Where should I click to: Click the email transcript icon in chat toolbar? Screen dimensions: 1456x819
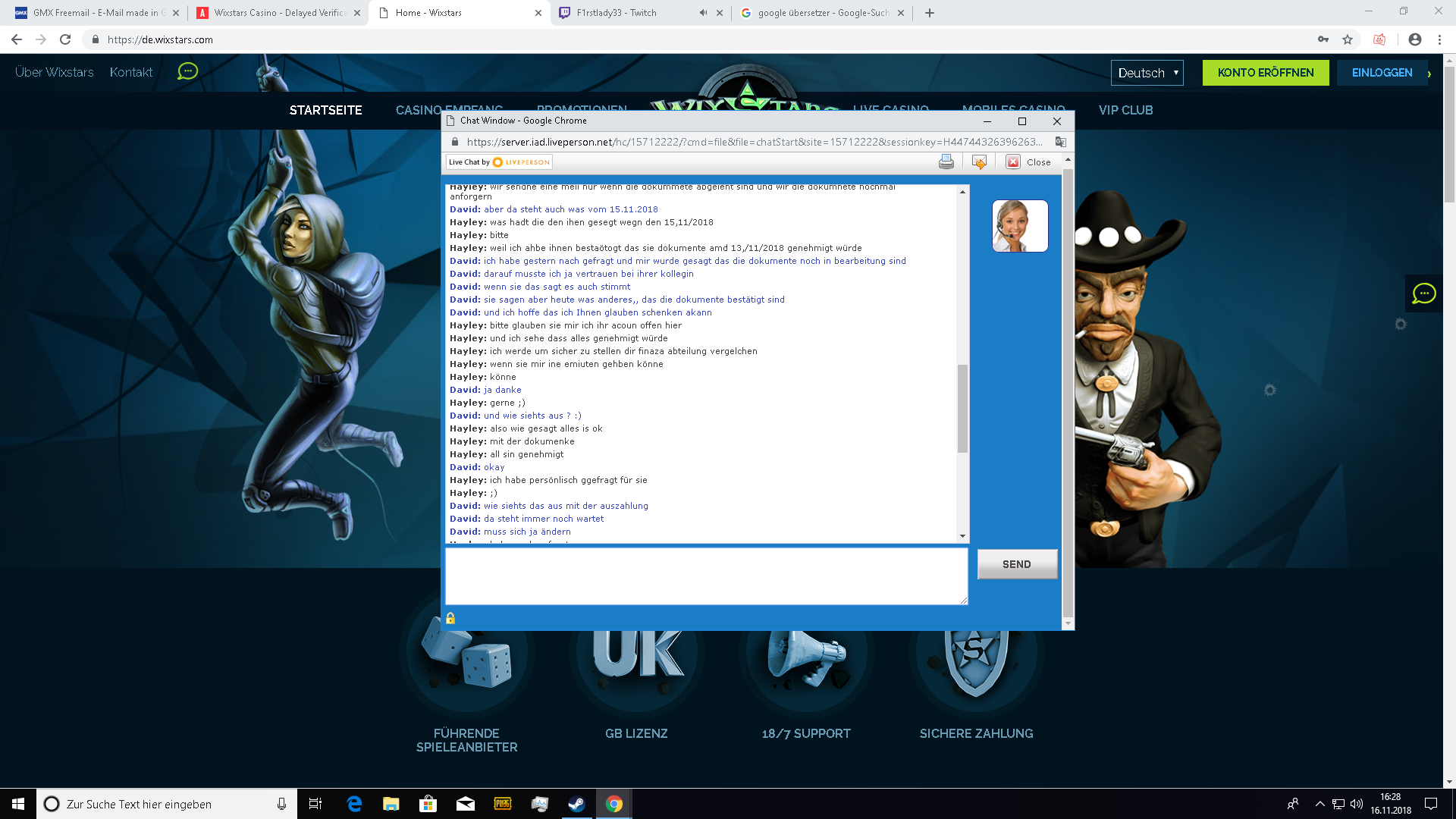pyautogui.click(x=979, y=162)
